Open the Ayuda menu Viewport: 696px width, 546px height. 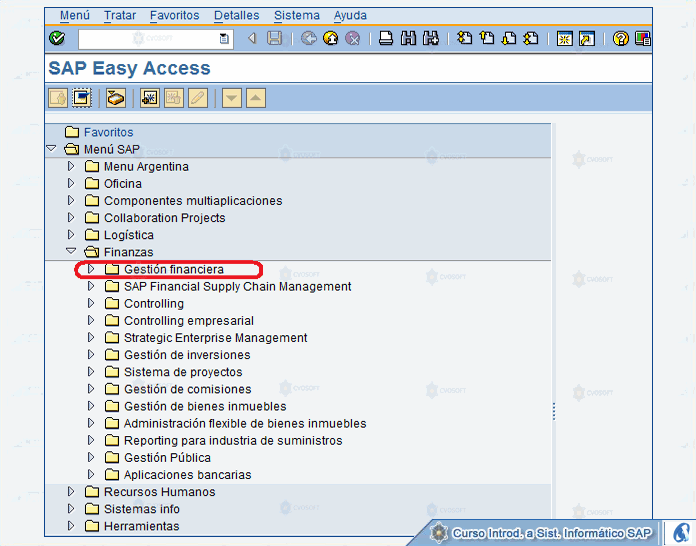(x=350, y=16)
